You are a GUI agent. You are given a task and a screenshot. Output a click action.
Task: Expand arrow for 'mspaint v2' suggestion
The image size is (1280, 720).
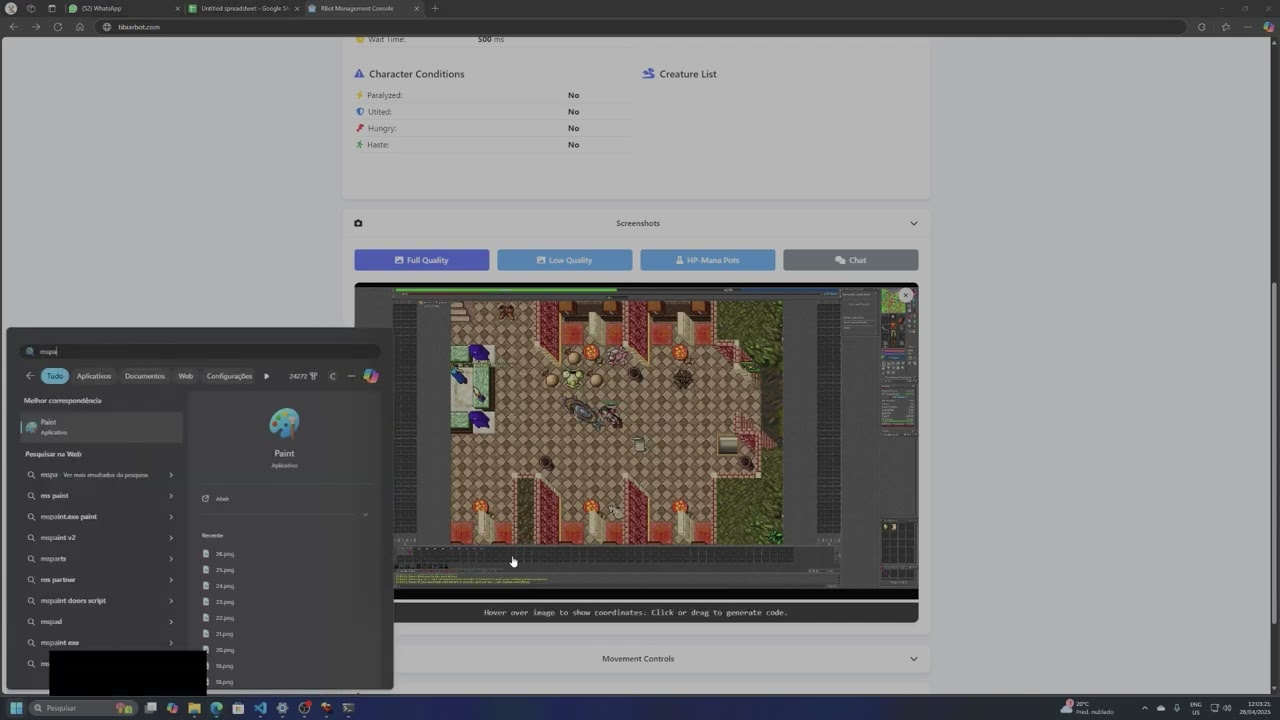[171, 538]
